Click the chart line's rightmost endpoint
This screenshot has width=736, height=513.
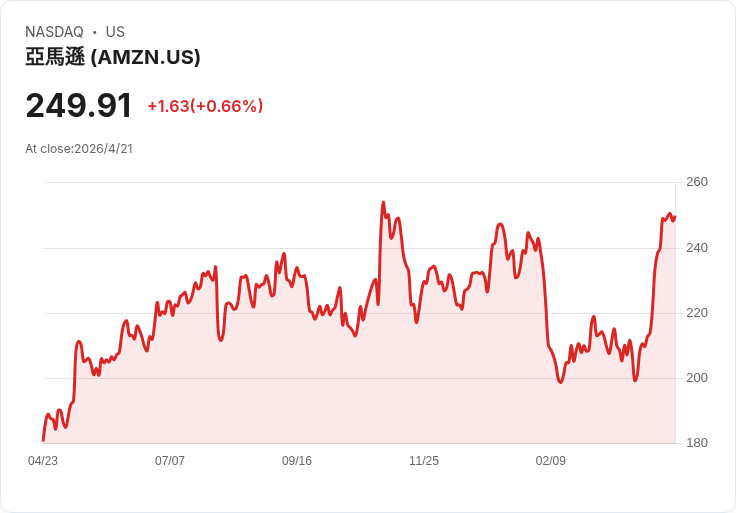coord(675,217)
